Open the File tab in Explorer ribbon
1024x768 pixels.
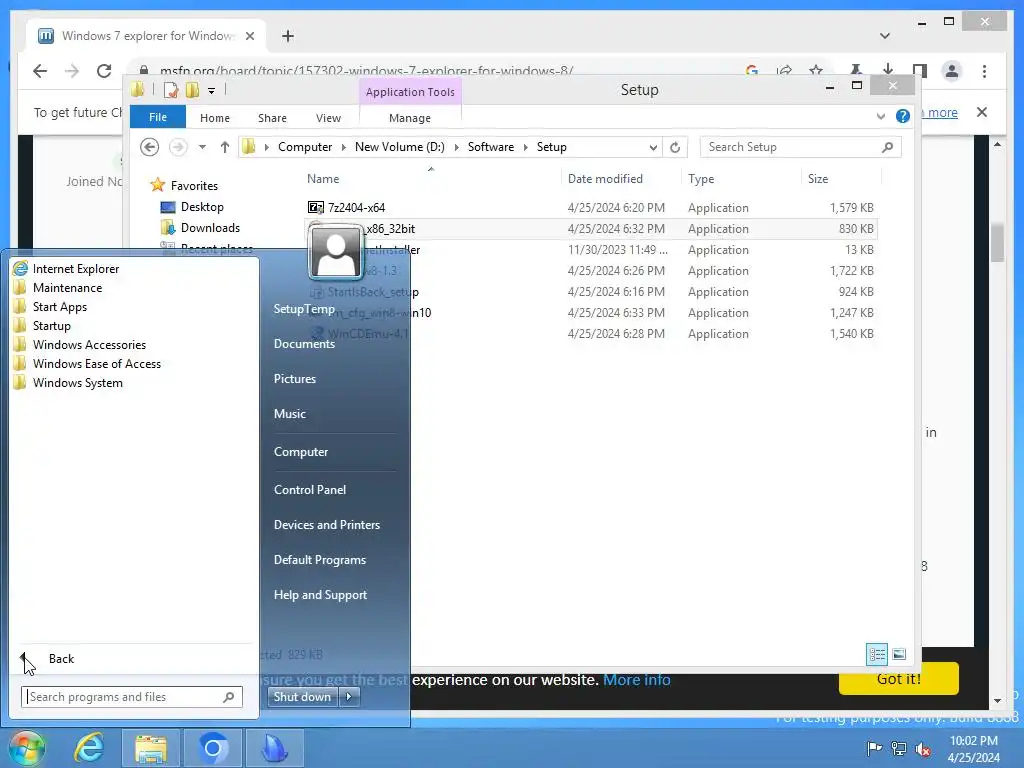[x=158, y=117]
